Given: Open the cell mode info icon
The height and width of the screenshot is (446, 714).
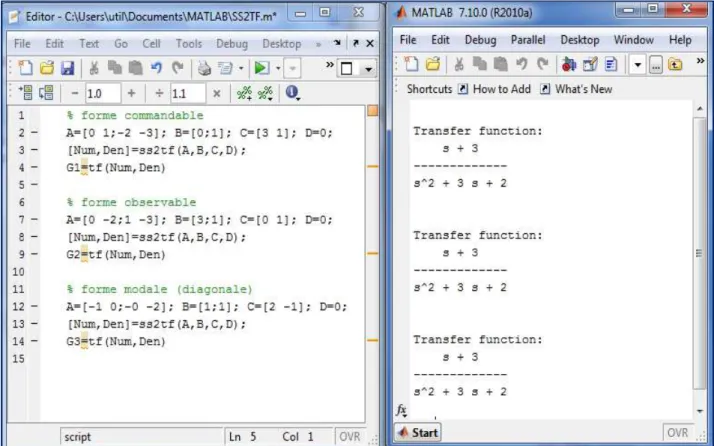Looking at the screenshot, I should (x=291, y=92).
